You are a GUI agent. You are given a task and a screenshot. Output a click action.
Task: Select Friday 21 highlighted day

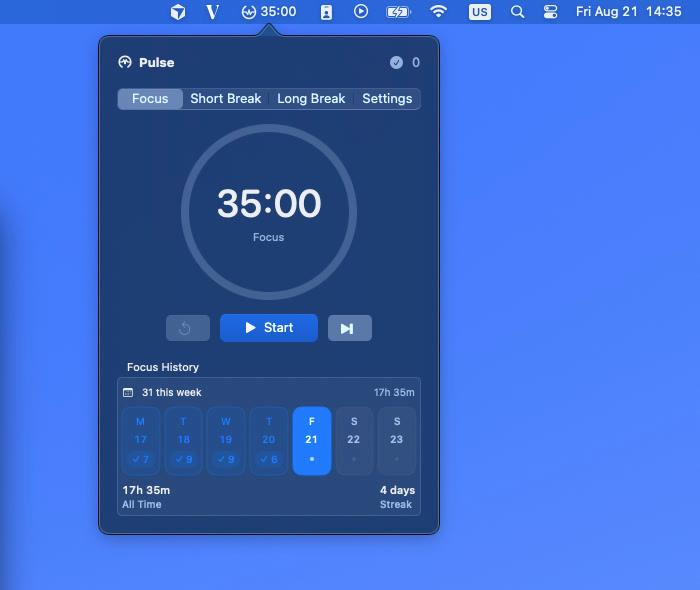pos(312,440)
